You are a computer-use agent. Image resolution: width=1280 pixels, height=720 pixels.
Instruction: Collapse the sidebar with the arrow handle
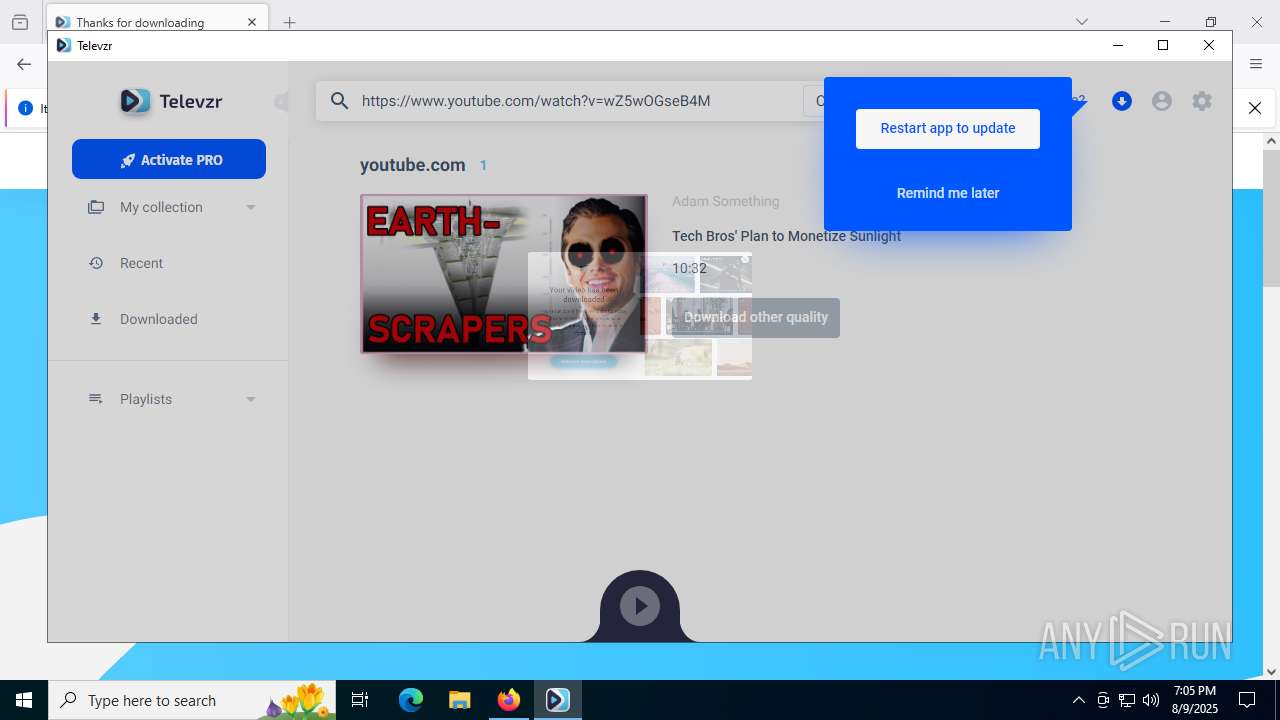281,102
